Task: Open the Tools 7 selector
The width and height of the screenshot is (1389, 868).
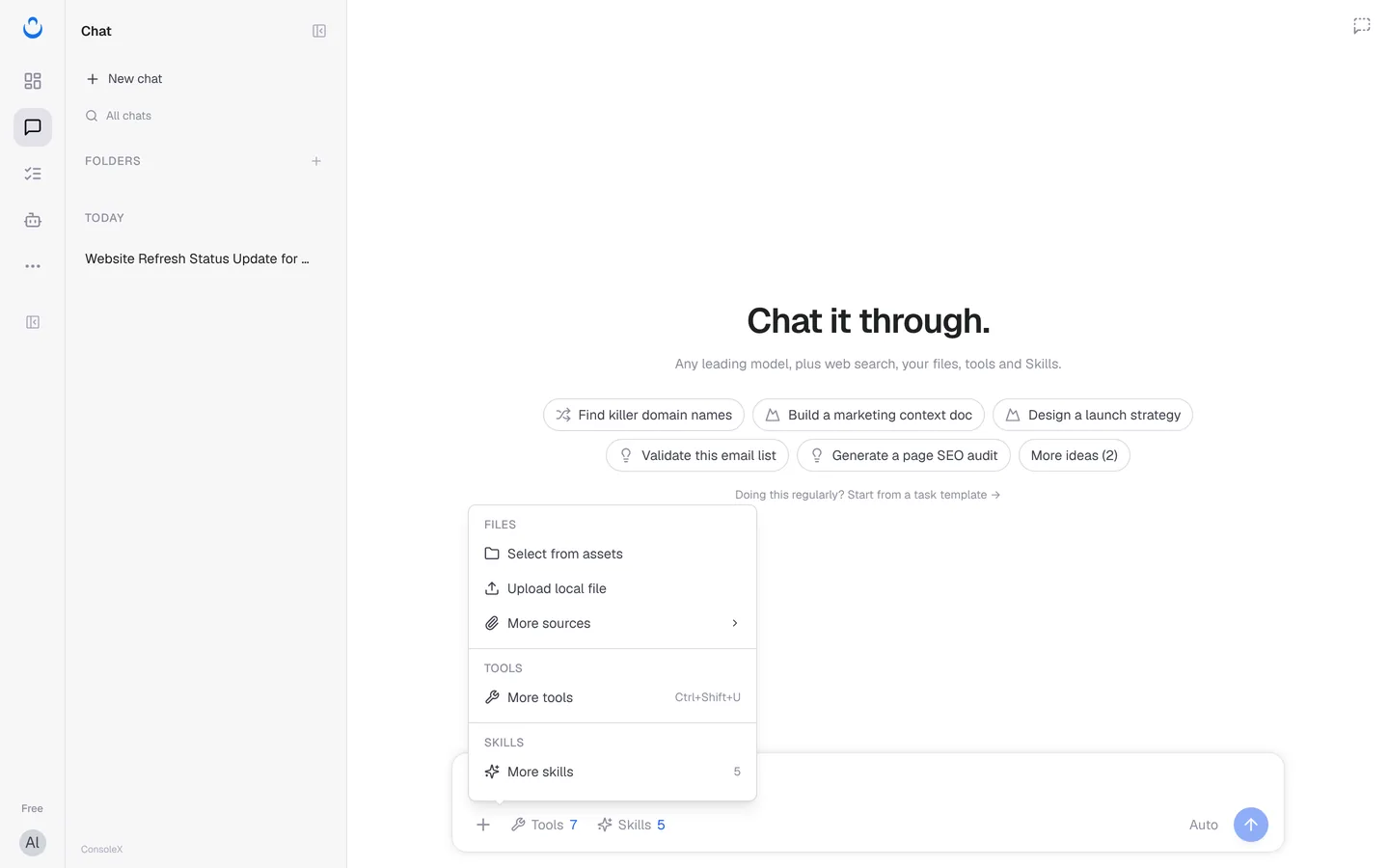Action: coord(544,825)
